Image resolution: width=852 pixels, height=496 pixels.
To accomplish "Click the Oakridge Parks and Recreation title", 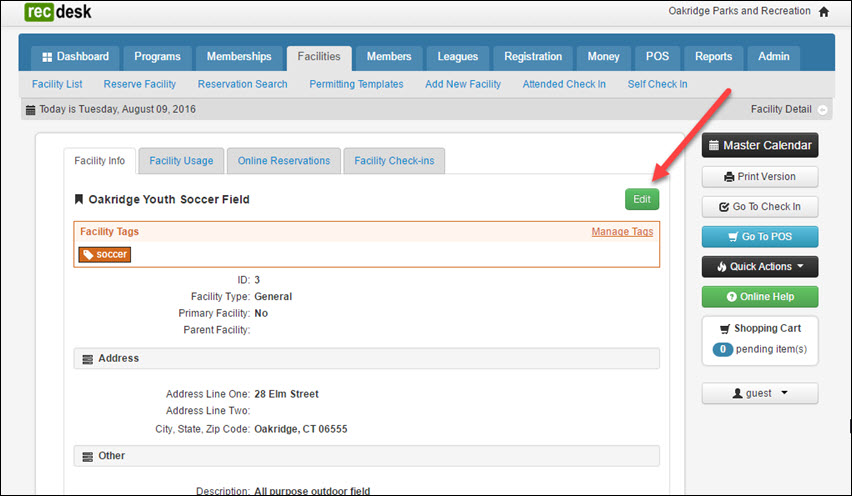I will point(739,11).
